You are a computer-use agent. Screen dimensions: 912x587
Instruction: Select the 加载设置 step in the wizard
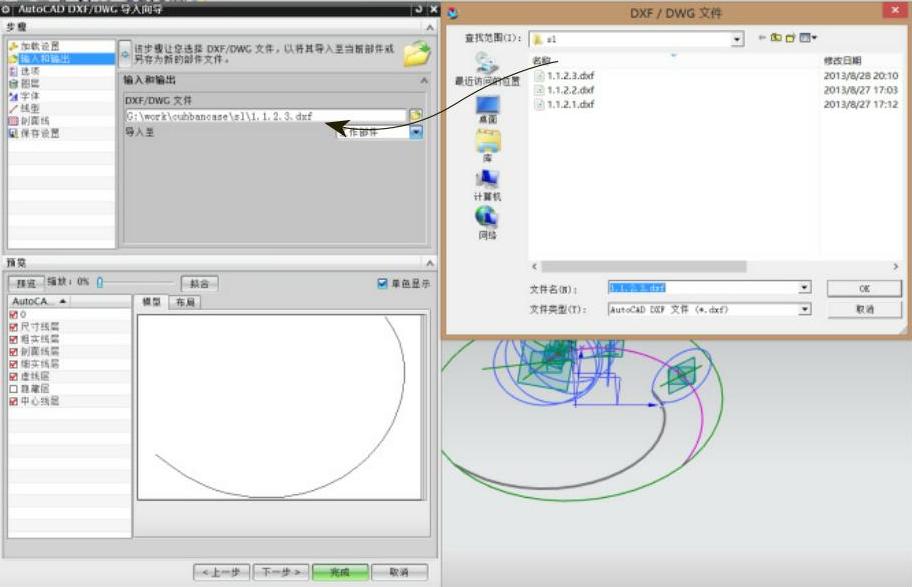tap(40, 46)
